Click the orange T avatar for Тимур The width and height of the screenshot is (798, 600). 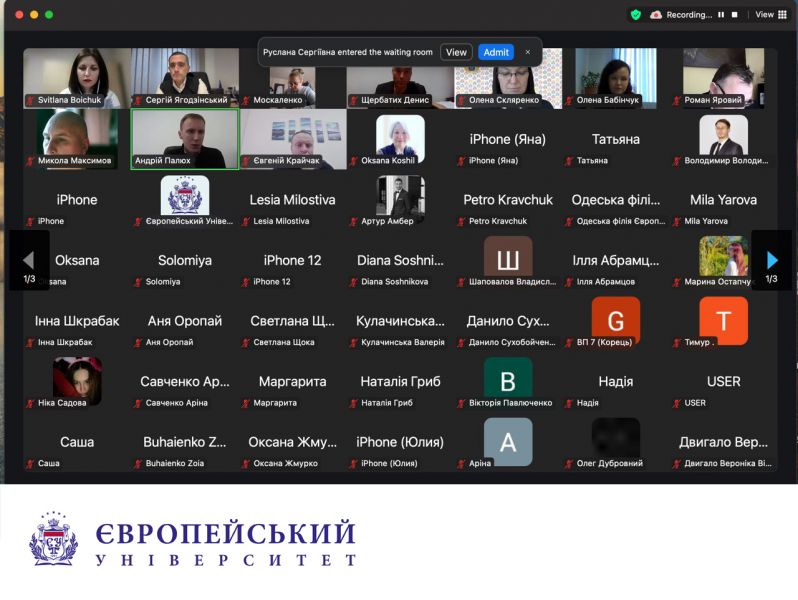coord(723,319)
